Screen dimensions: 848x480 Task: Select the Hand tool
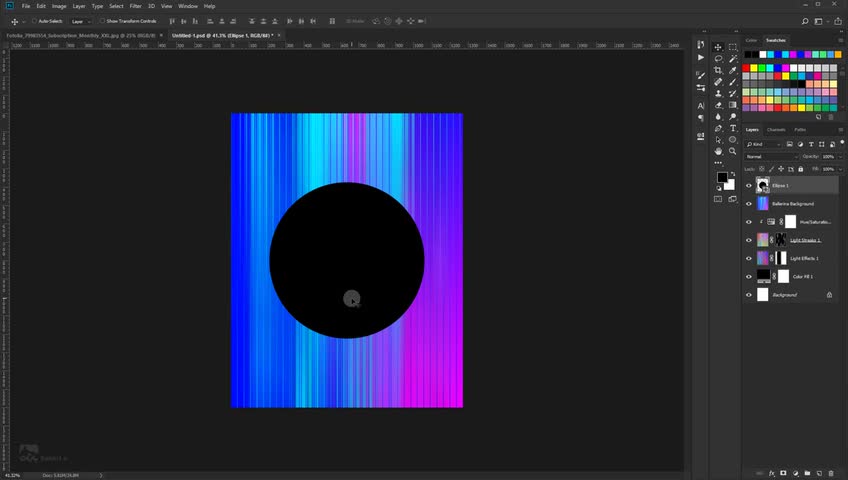[x=718, y=151]
